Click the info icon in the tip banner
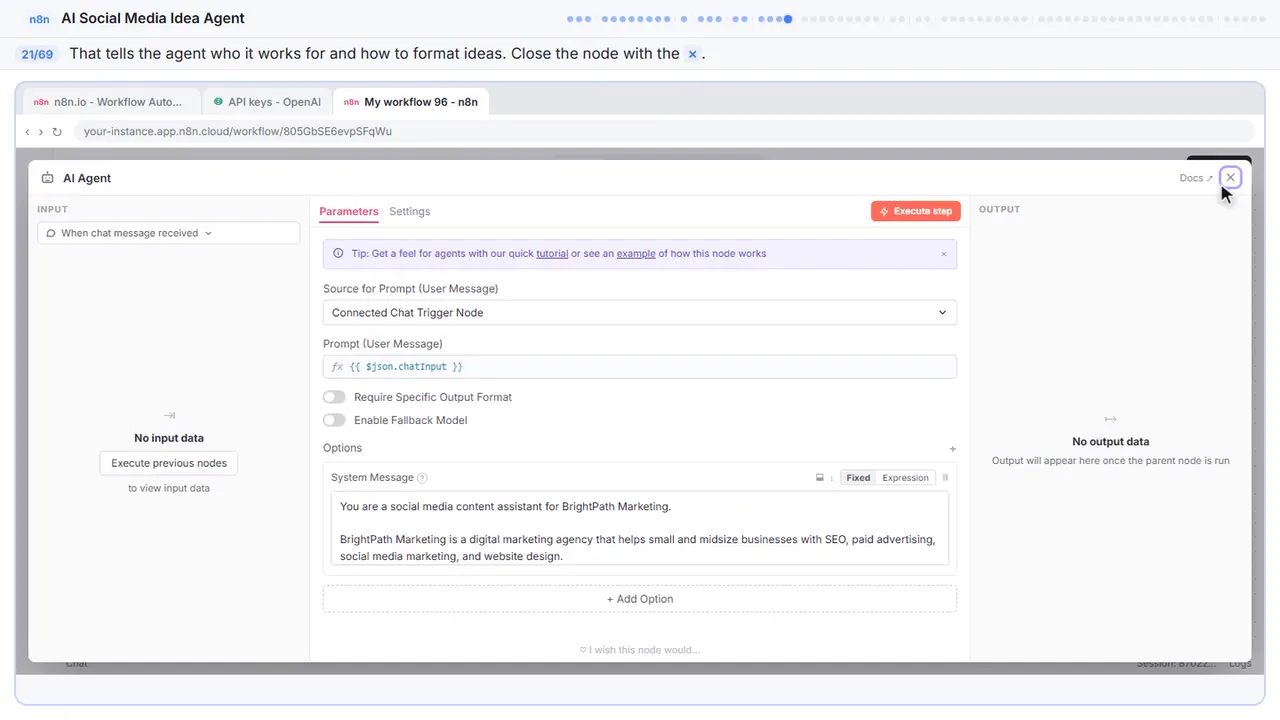Image resolution: width=1280 pixels, height=720 pixels. pos(338,254)
